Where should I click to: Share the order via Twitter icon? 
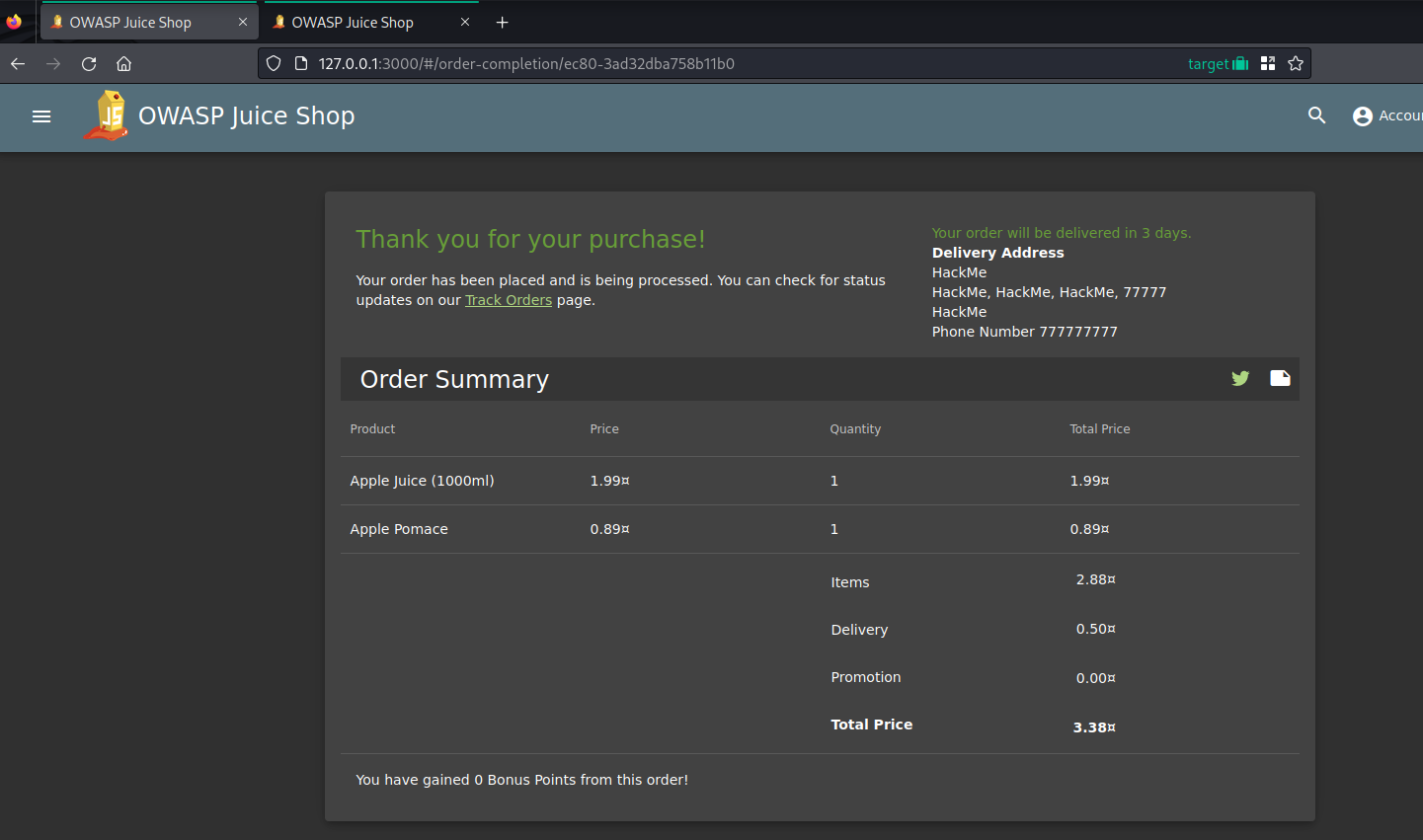(x=1240, y=378)
